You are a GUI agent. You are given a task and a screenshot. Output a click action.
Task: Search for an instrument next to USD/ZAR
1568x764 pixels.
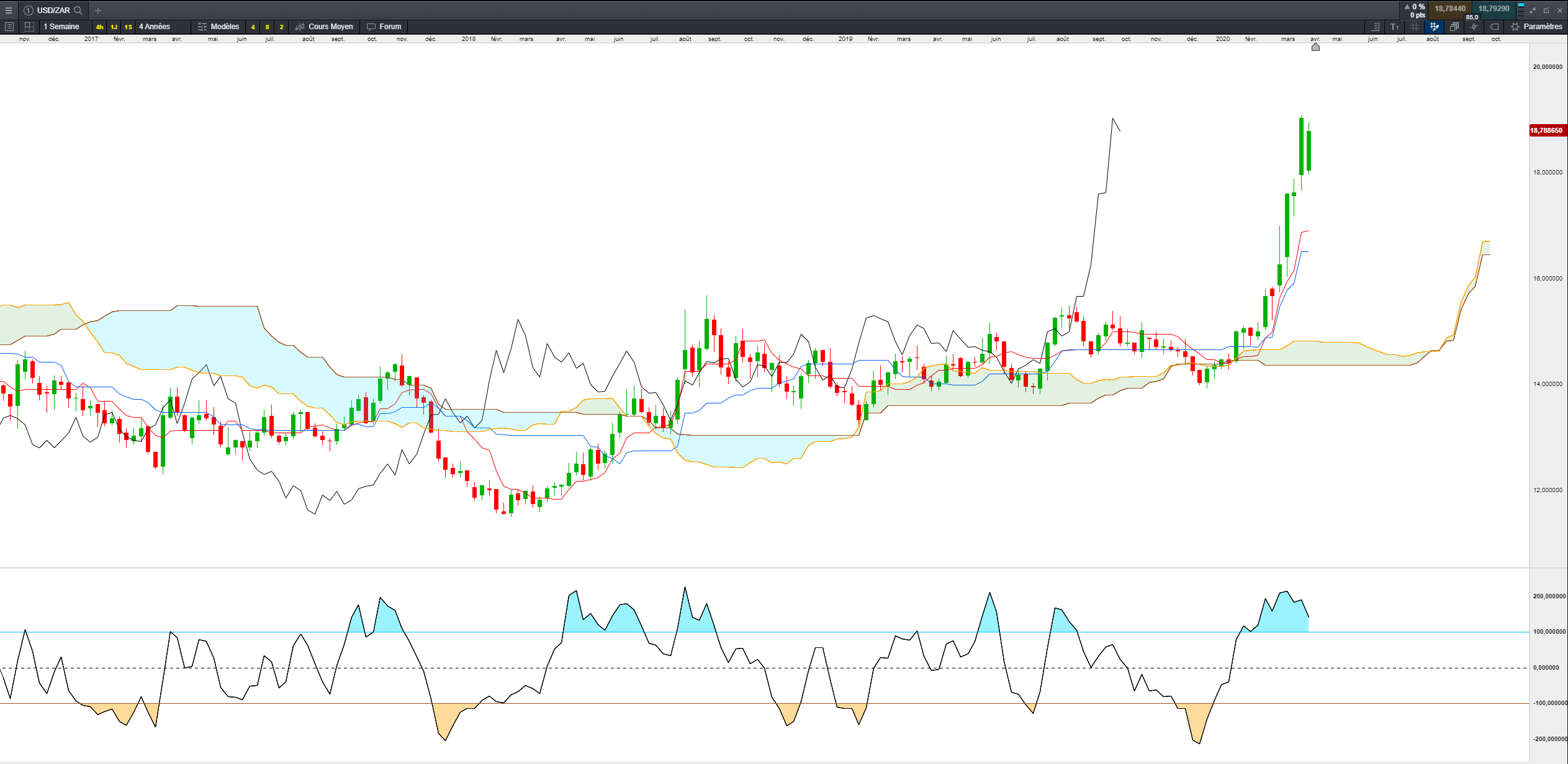click(x=78, y=11)
